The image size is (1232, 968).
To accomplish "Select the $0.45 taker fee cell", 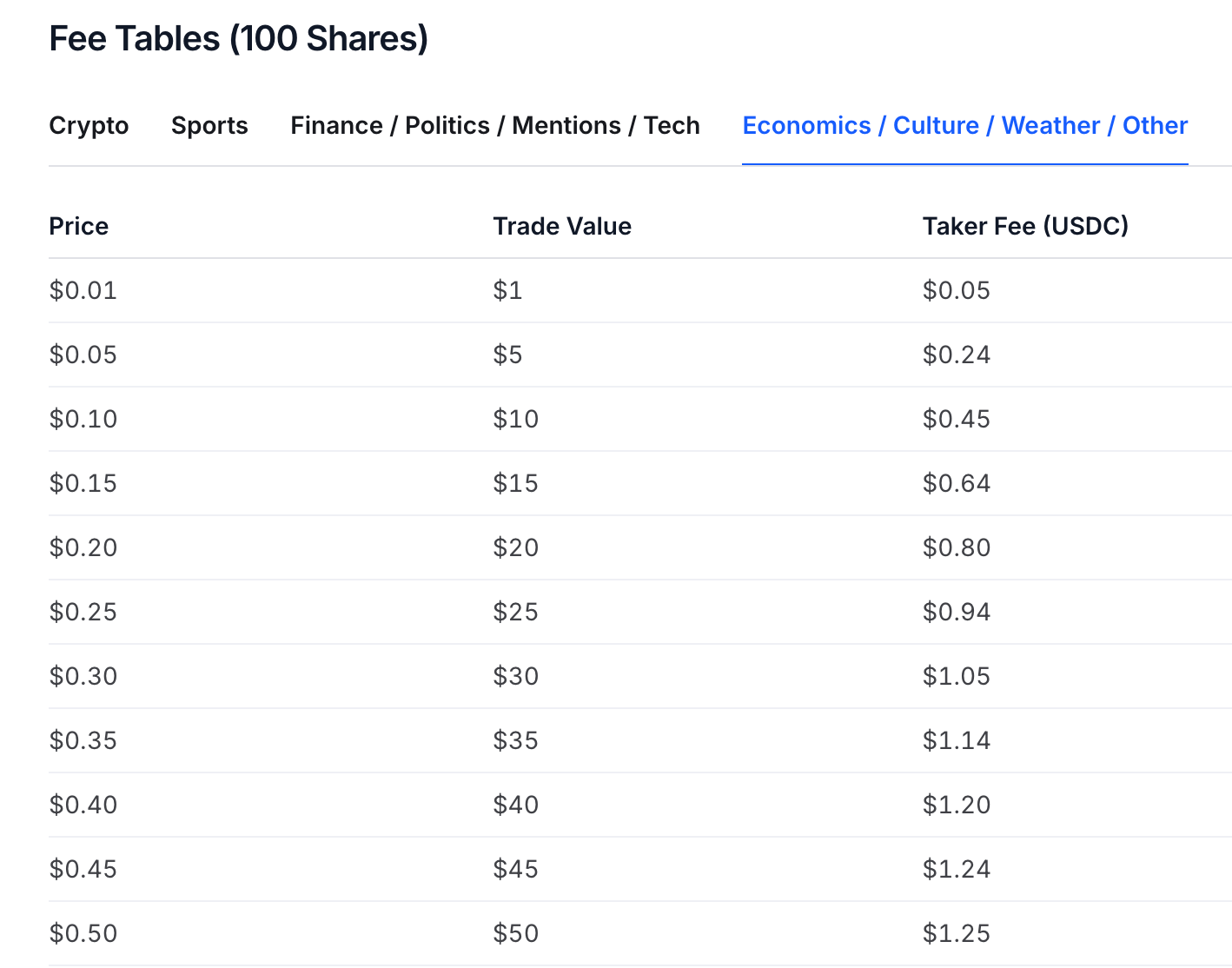I will (956, 419).
